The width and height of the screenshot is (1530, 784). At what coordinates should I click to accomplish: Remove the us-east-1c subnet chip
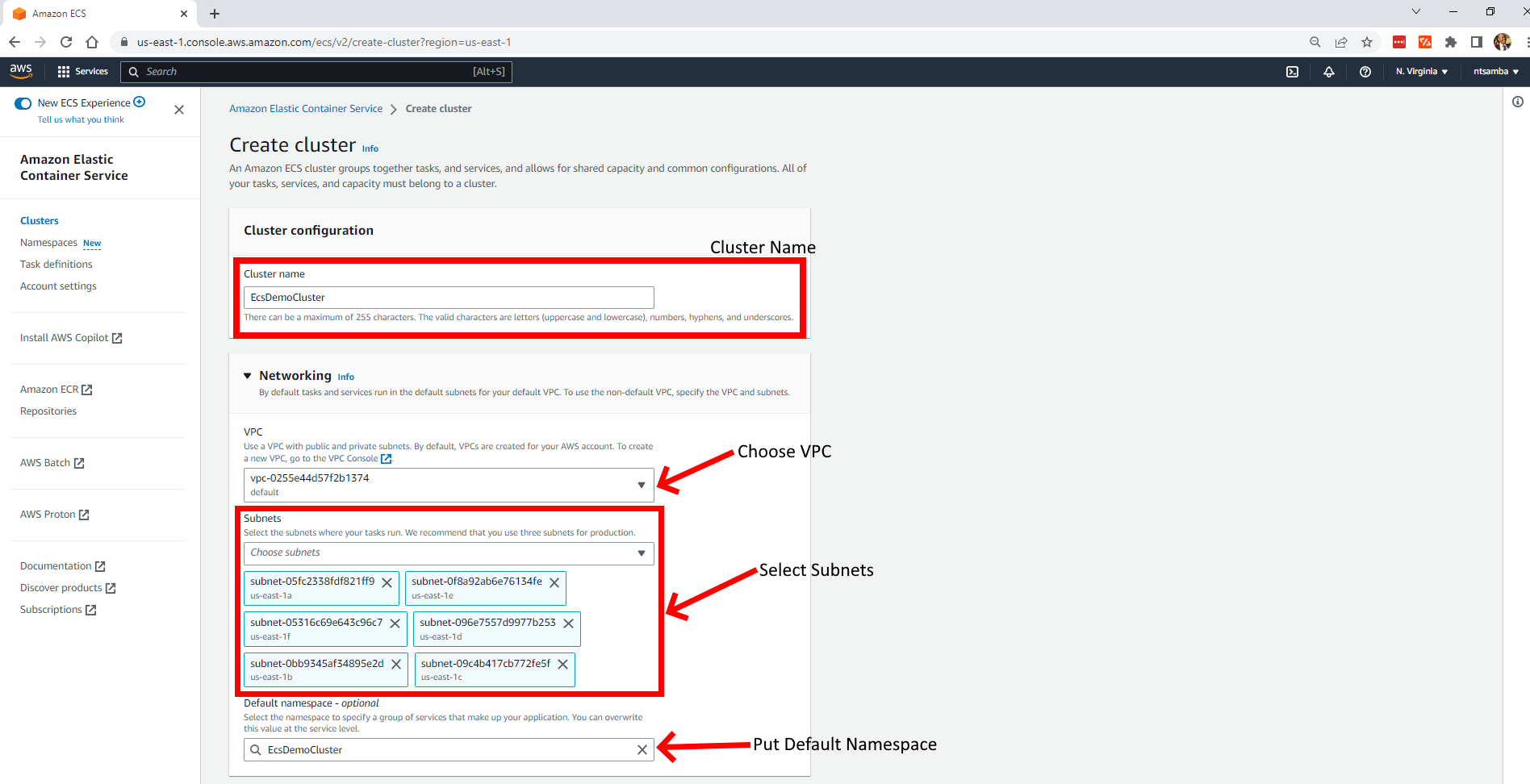tap(562, 664)
